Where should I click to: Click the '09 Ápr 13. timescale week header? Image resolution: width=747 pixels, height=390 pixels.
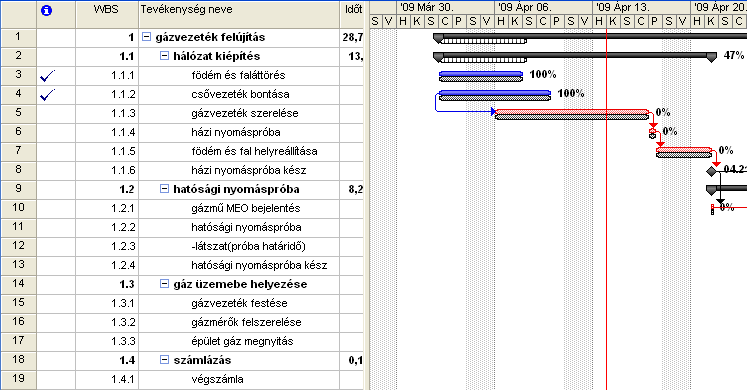click(642, 8)
